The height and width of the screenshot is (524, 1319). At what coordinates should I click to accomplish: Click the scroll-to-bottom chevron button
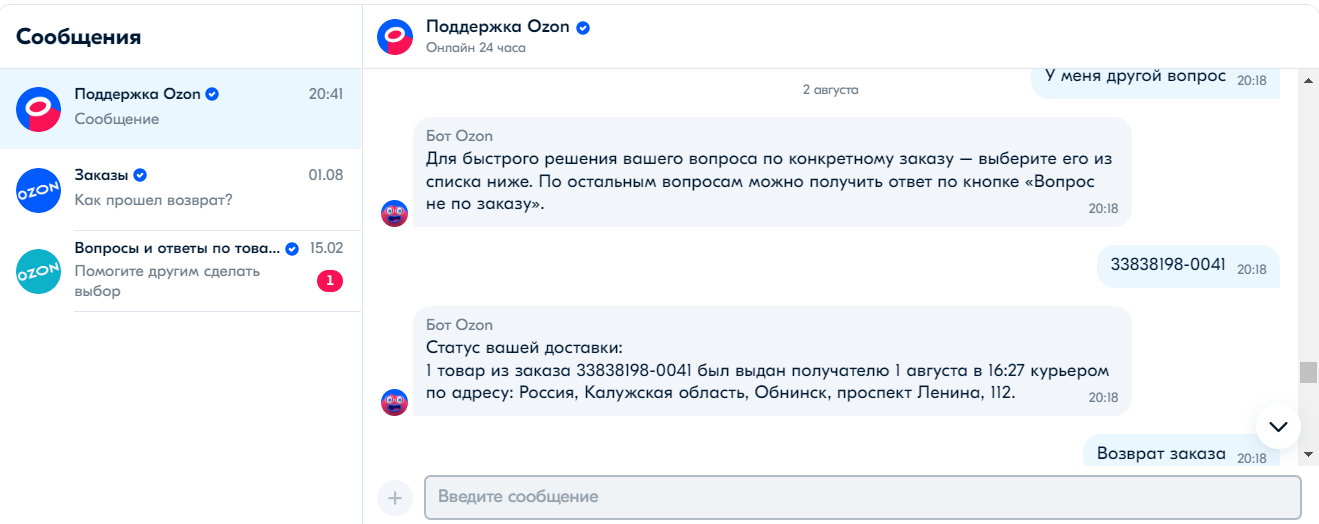coord(1278,427)
